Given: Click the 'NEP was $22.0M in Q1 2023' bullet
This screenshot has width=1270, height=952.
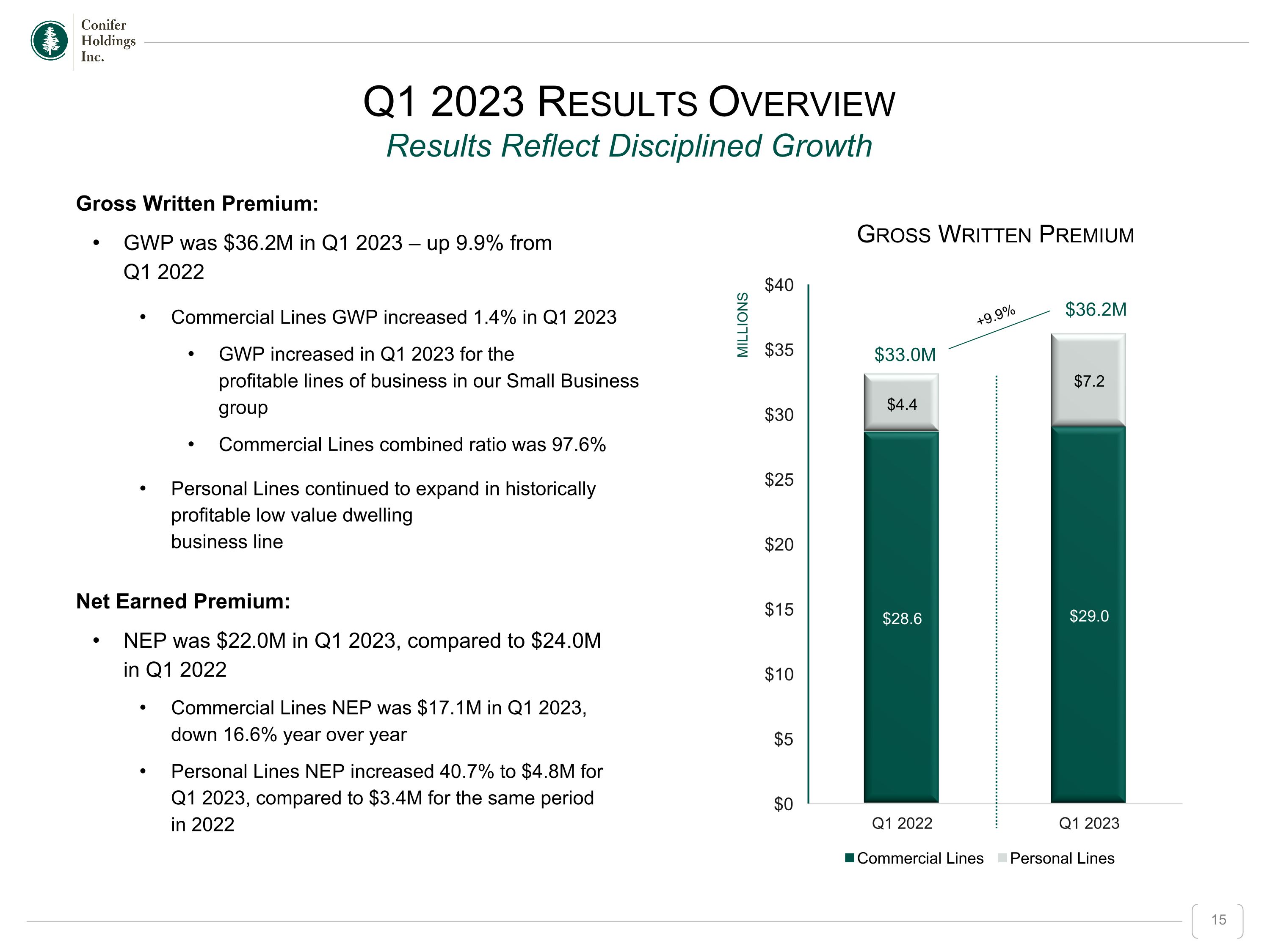Looking at the screenshot, I should (x=362, y=655).
